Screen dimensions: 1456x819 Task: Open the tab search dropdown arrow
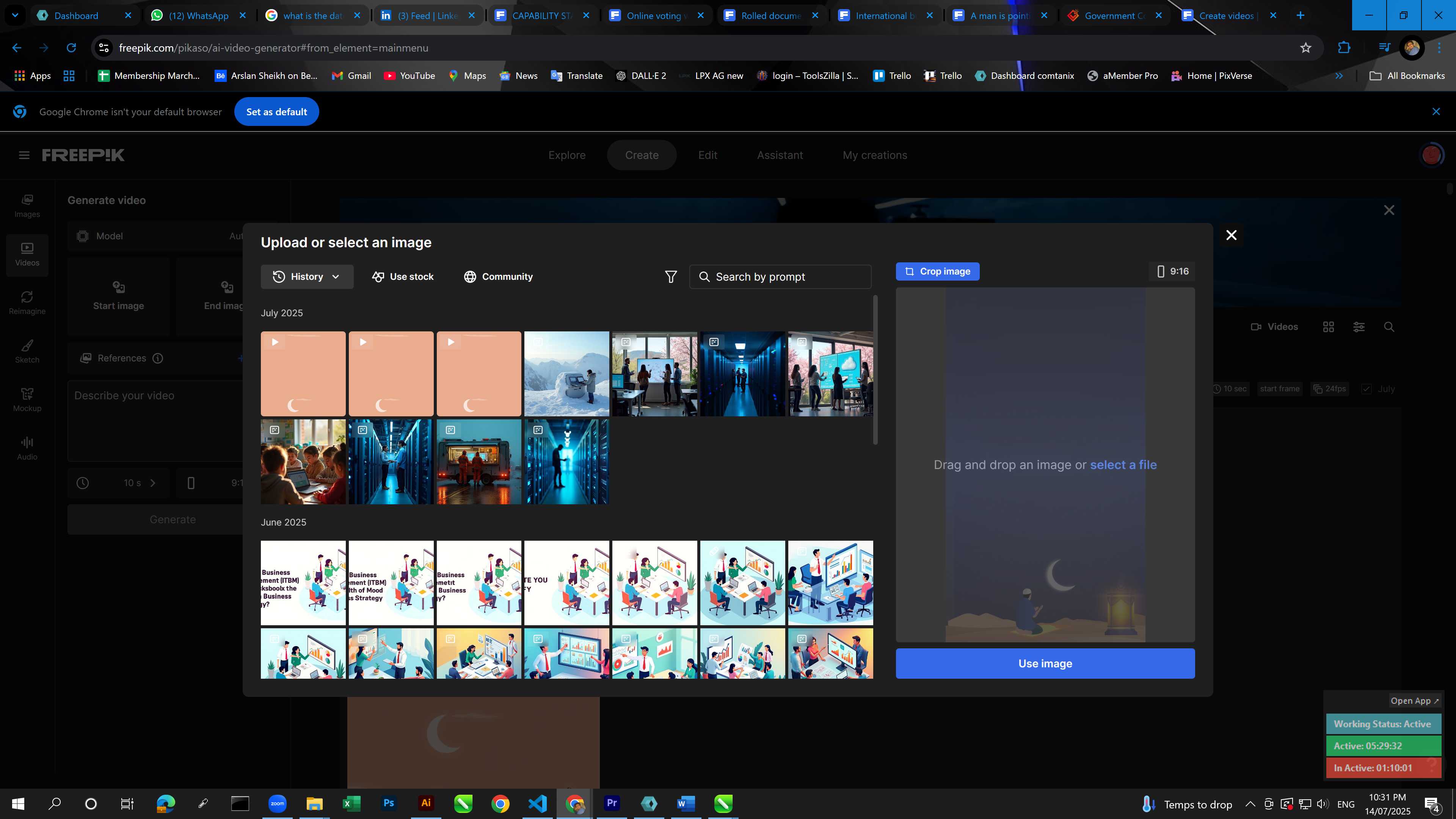pos(15,15)
